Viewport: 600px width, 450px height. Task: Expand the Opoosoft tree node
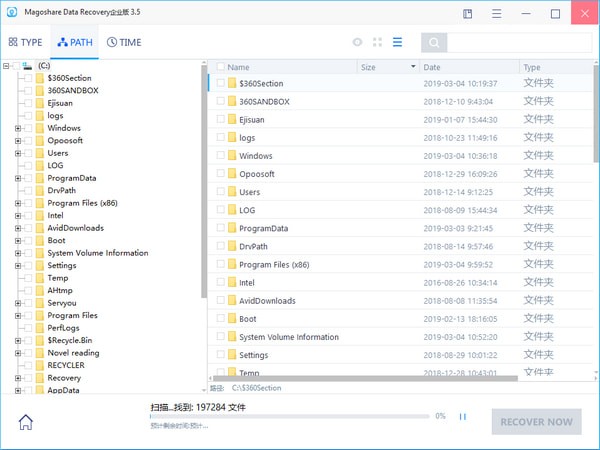[x=18, y=141]
